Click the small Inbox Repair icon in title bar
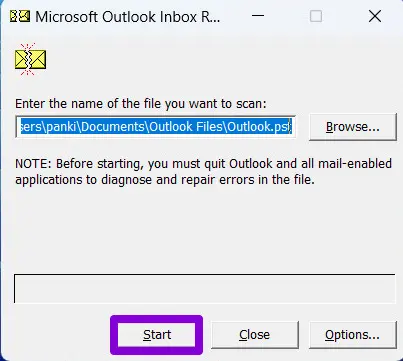The width and height of the screenshot is (403, 361). point(20,16)
